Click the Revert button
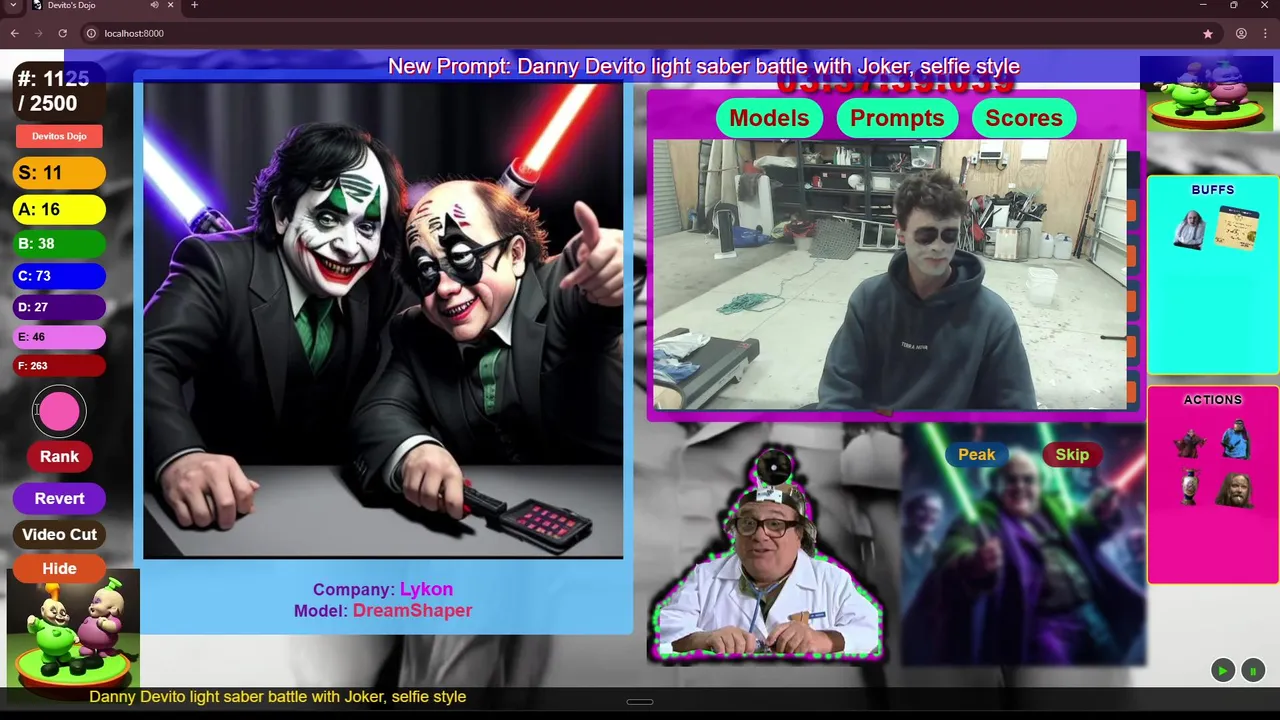This screenshot has height=720, width=1280. coord(59,498)
